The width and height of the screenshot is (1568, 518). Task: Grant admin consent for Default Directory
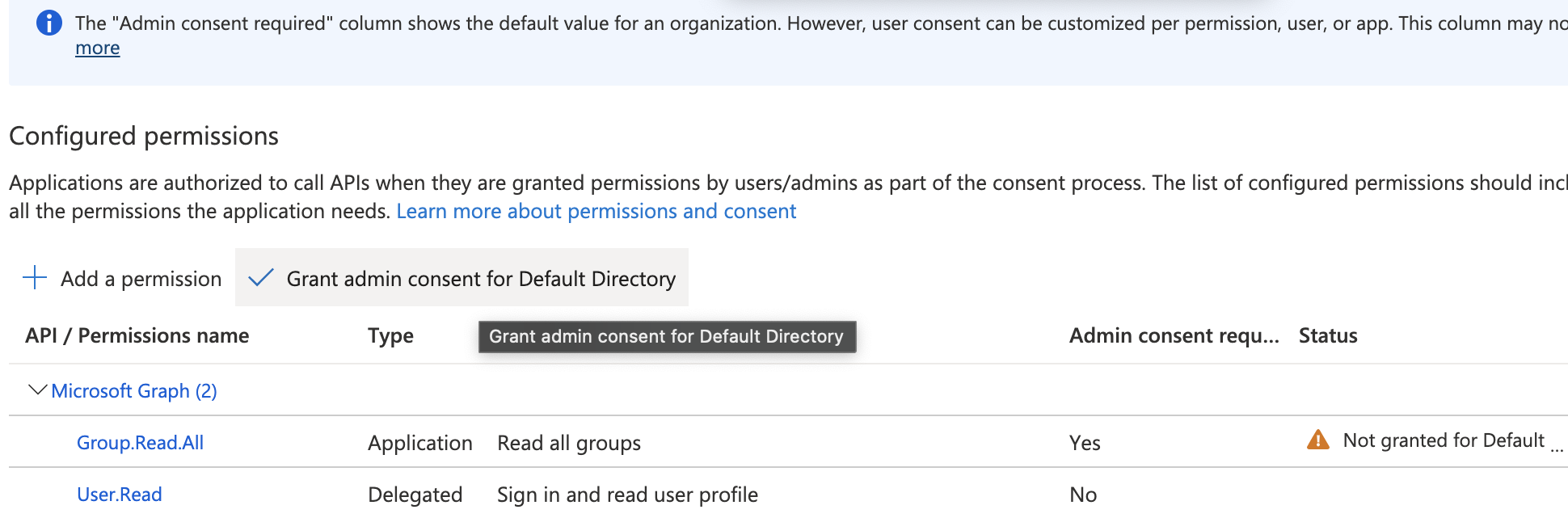point(480,279)
